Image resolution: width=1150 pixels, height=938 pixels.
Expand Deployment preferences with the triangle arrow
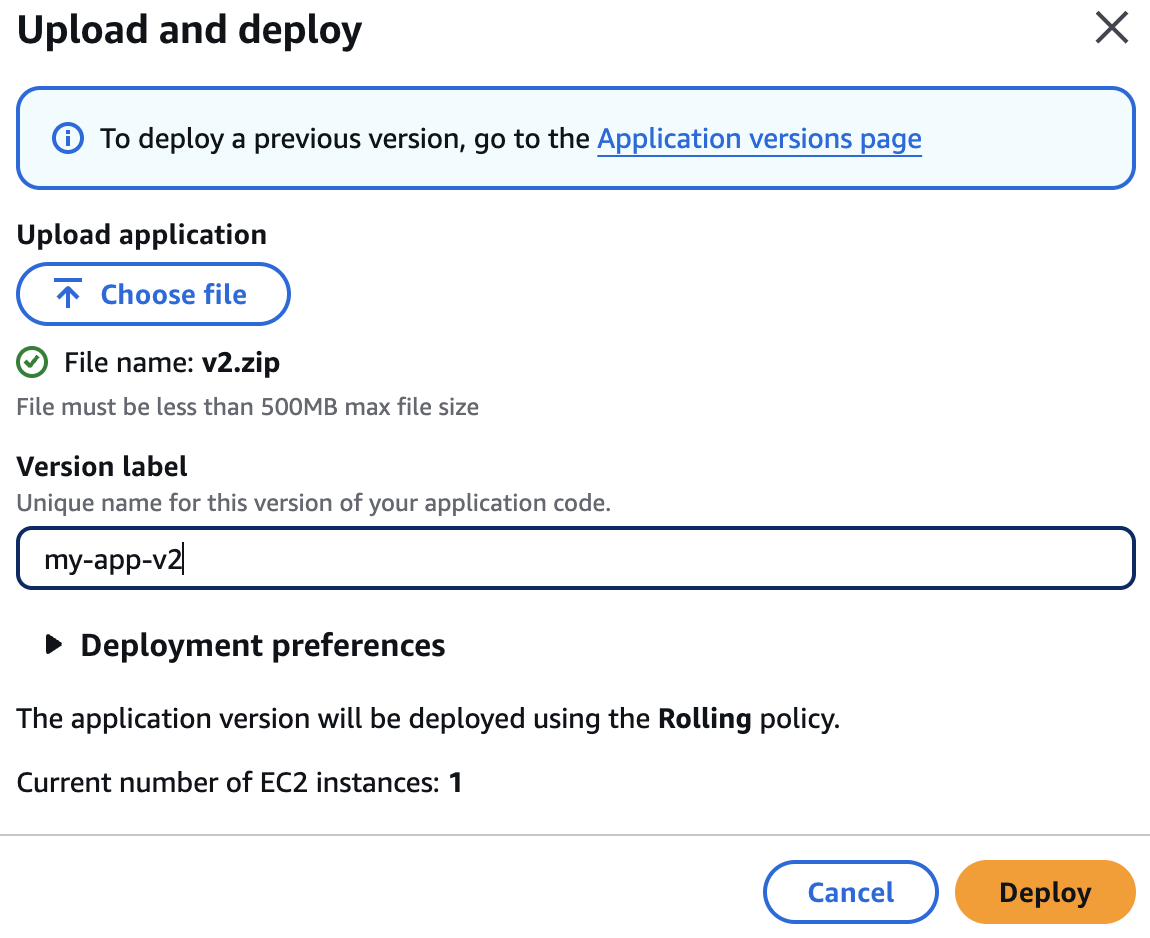(x=54, y=646)
